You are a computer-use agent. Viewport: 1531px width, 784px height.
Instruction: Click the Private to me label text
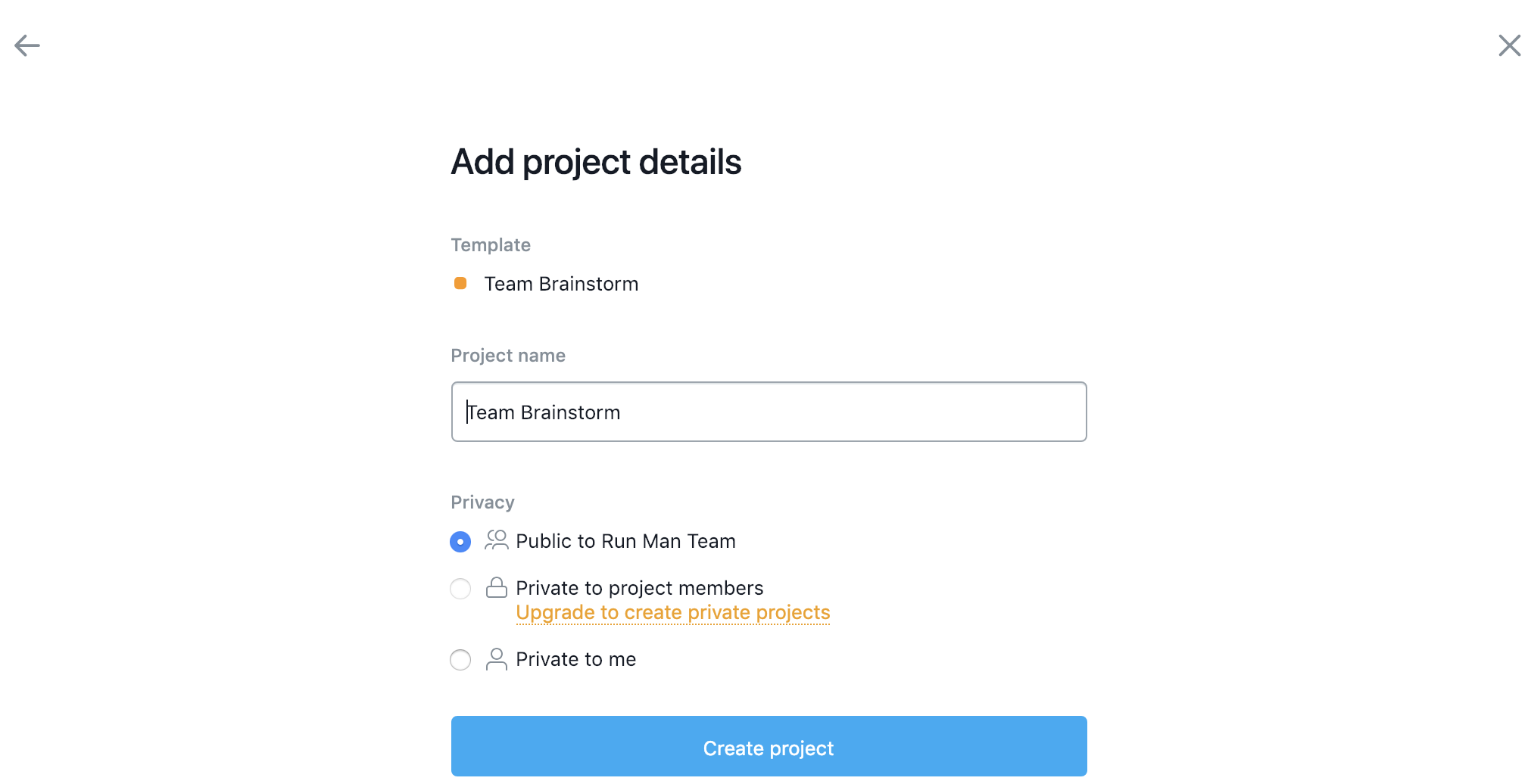point(576,659)
